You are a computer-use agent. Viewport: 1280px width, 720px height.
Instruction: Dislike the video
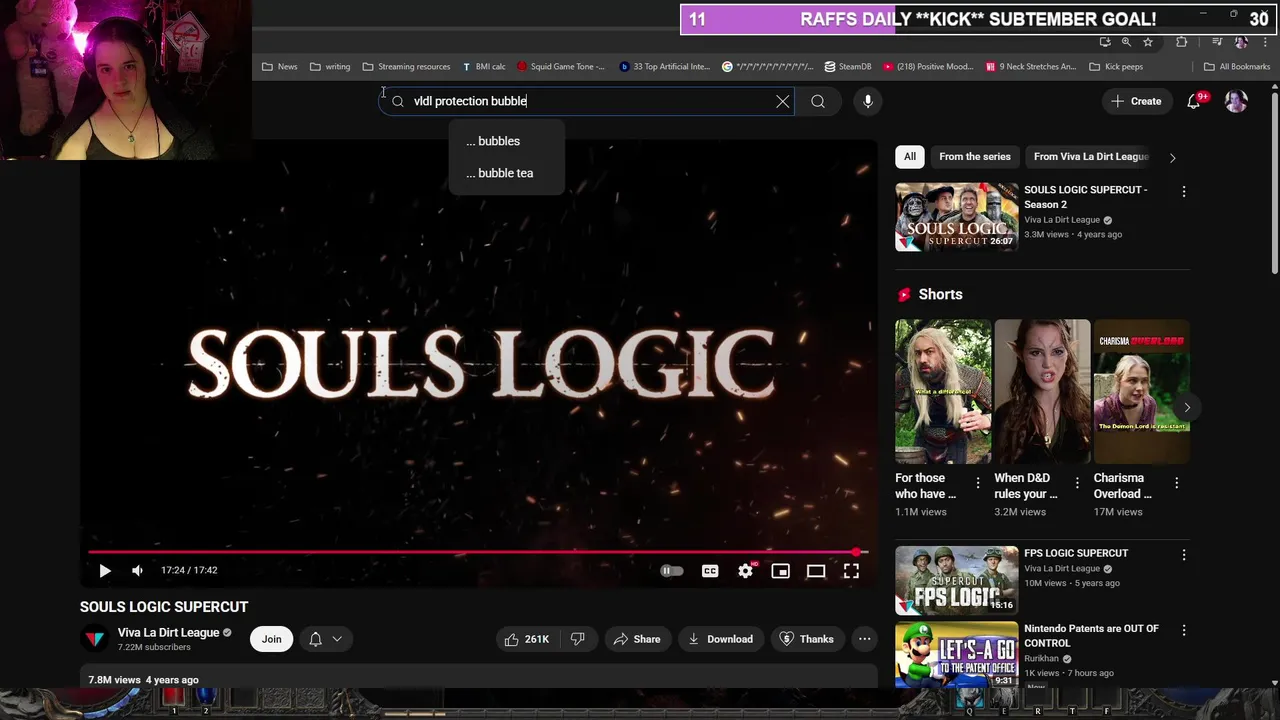pos(577,639)
